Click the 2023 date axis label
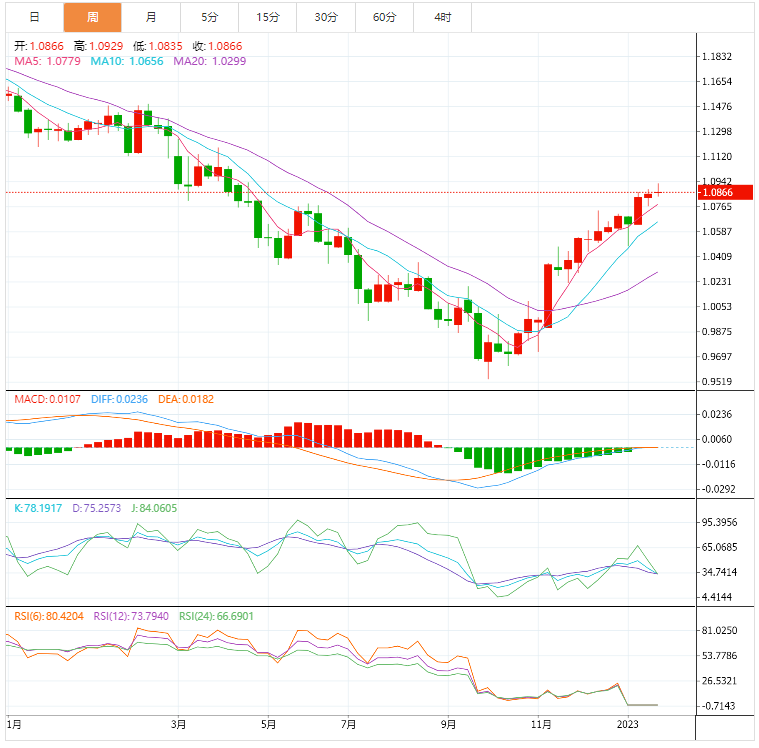The image size is (759, 748). point(628,724)
